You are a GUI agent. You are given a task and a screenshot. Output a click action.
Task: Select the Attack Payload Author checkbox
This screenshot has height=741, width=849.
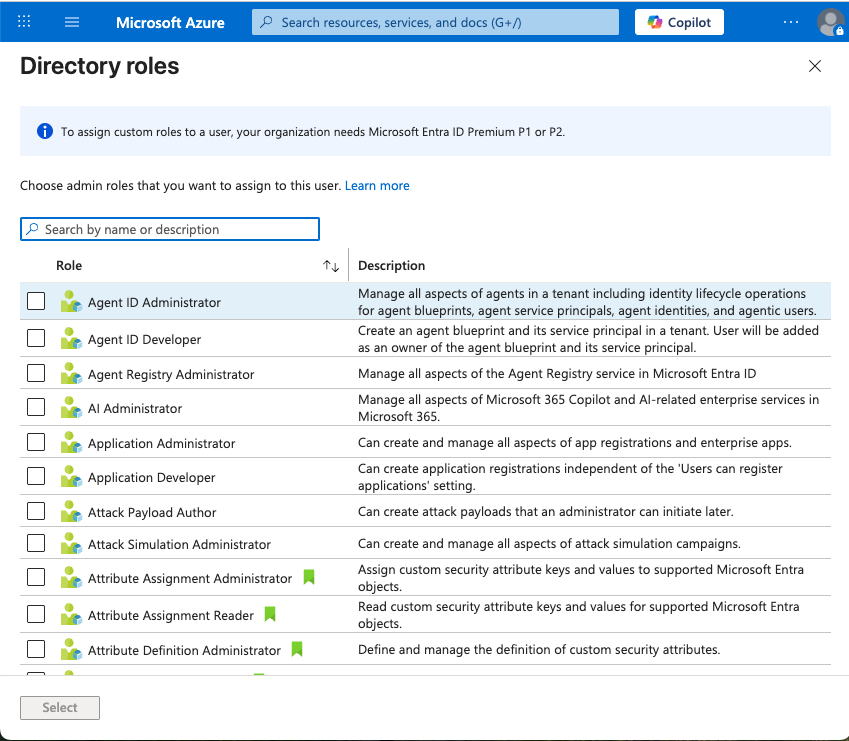pos(36,512)
